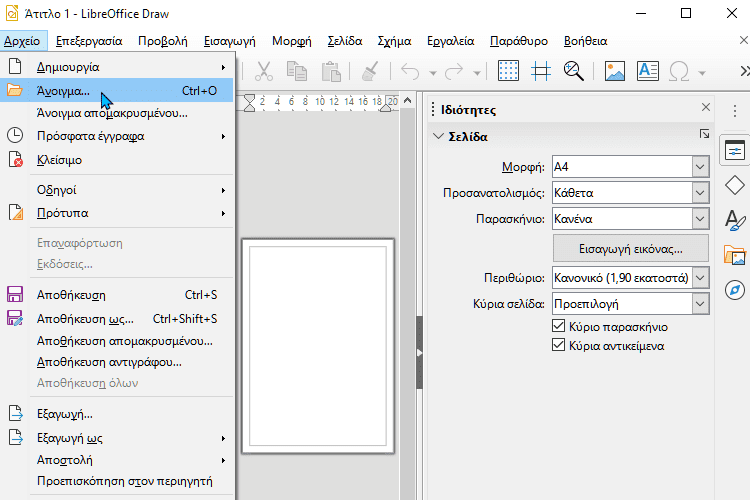Open the sidebar Styles deck icon
The width and height of the screenshot is (750, 500).
[735, 220]
